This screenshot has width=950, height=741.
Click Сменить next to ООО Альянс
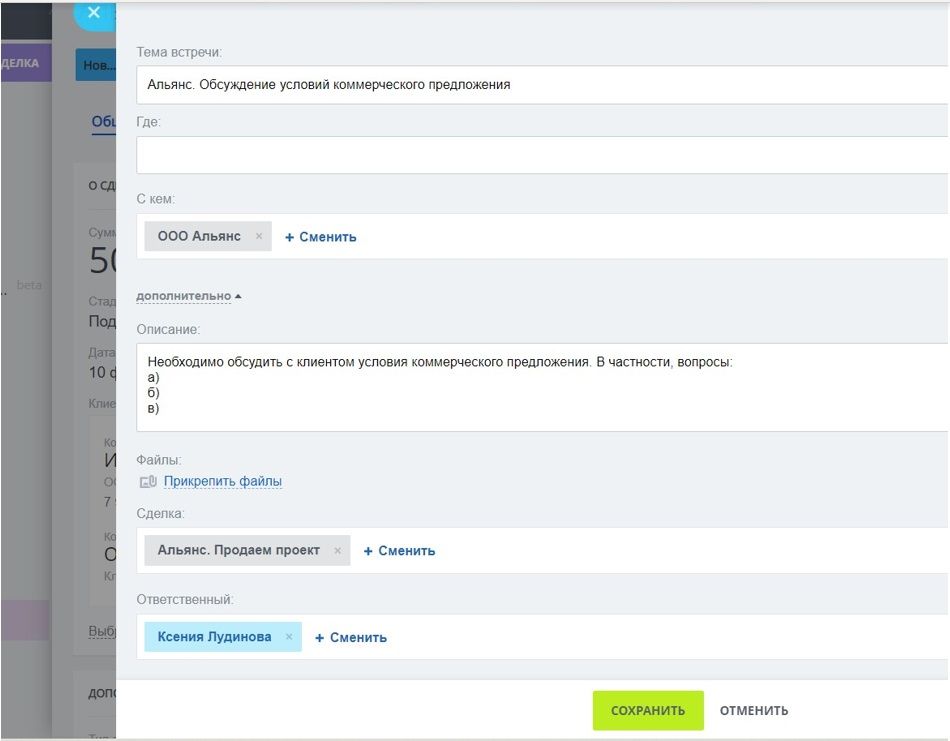coord(321,237)
